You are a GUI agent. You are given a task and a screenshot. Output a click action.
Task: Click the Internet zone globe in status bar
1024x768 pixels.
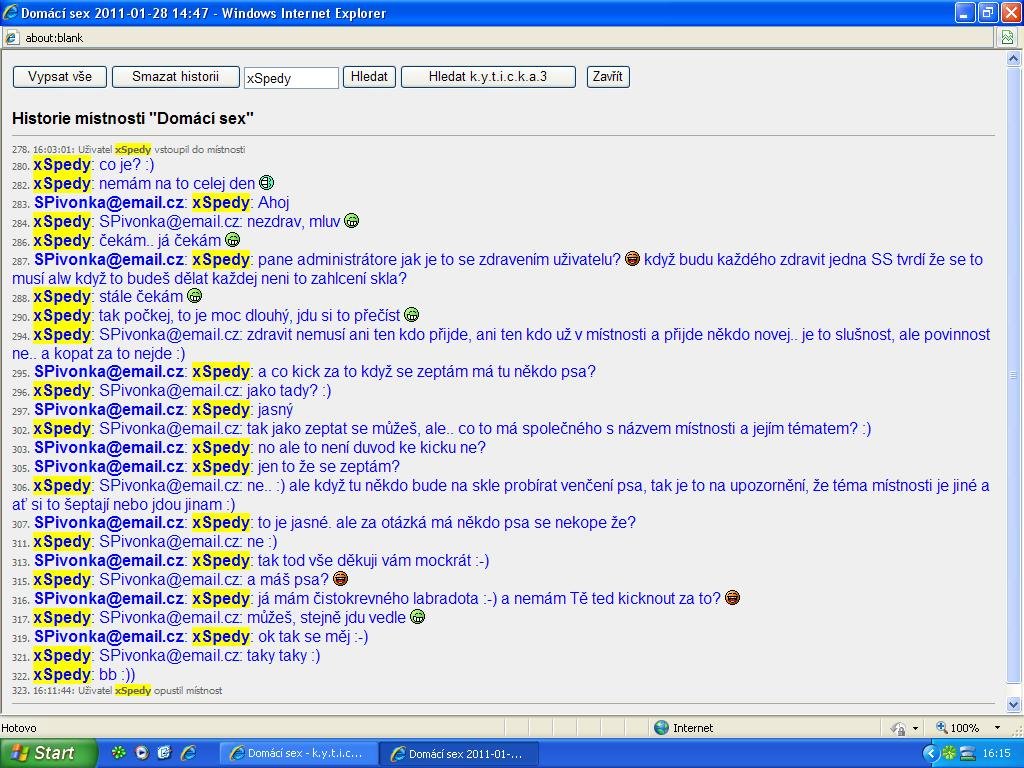tap(661, 728)
